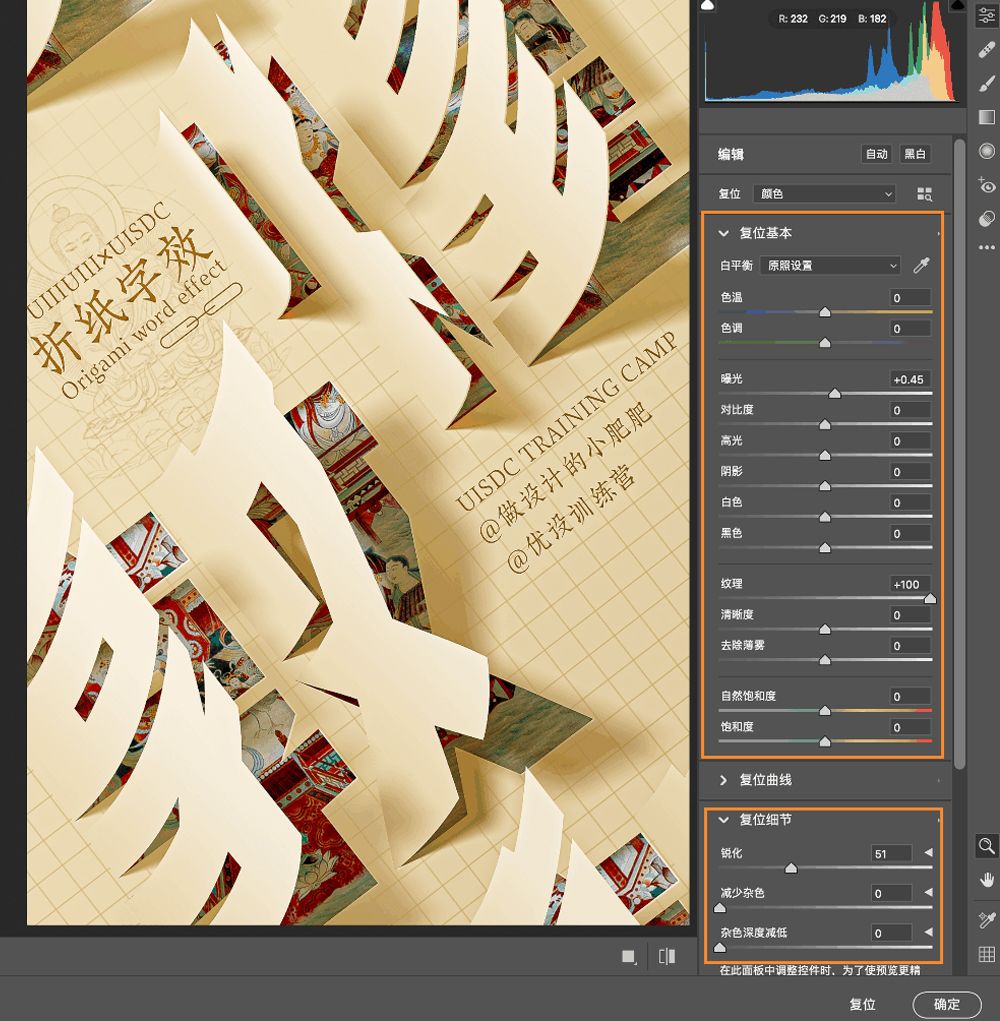Open the profile browser grid icon
This screenshot has width=1000, height=1021.
coord(924,194)
